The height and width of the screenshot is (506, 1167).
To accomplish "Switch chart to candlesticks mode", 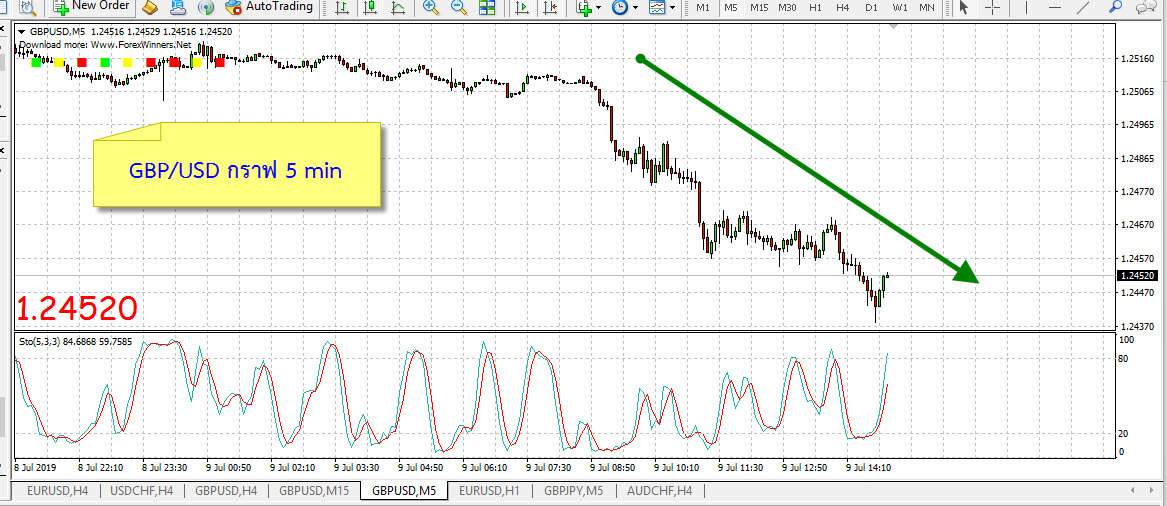I will 371,8.
